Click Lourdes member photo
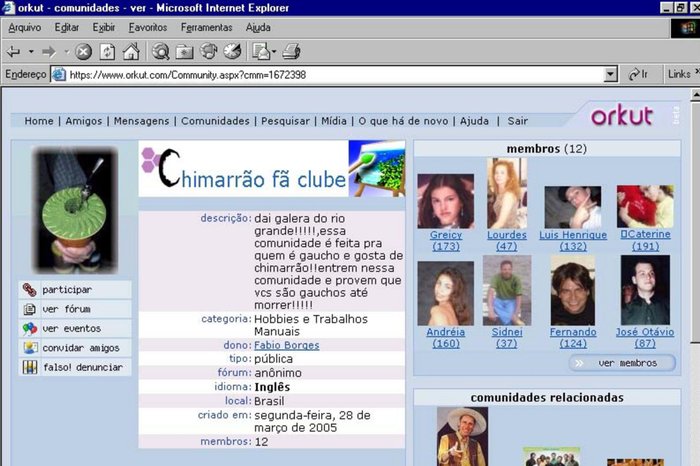Image resolution: width=700 pixels, height=466 pixels. click(507, 193)
